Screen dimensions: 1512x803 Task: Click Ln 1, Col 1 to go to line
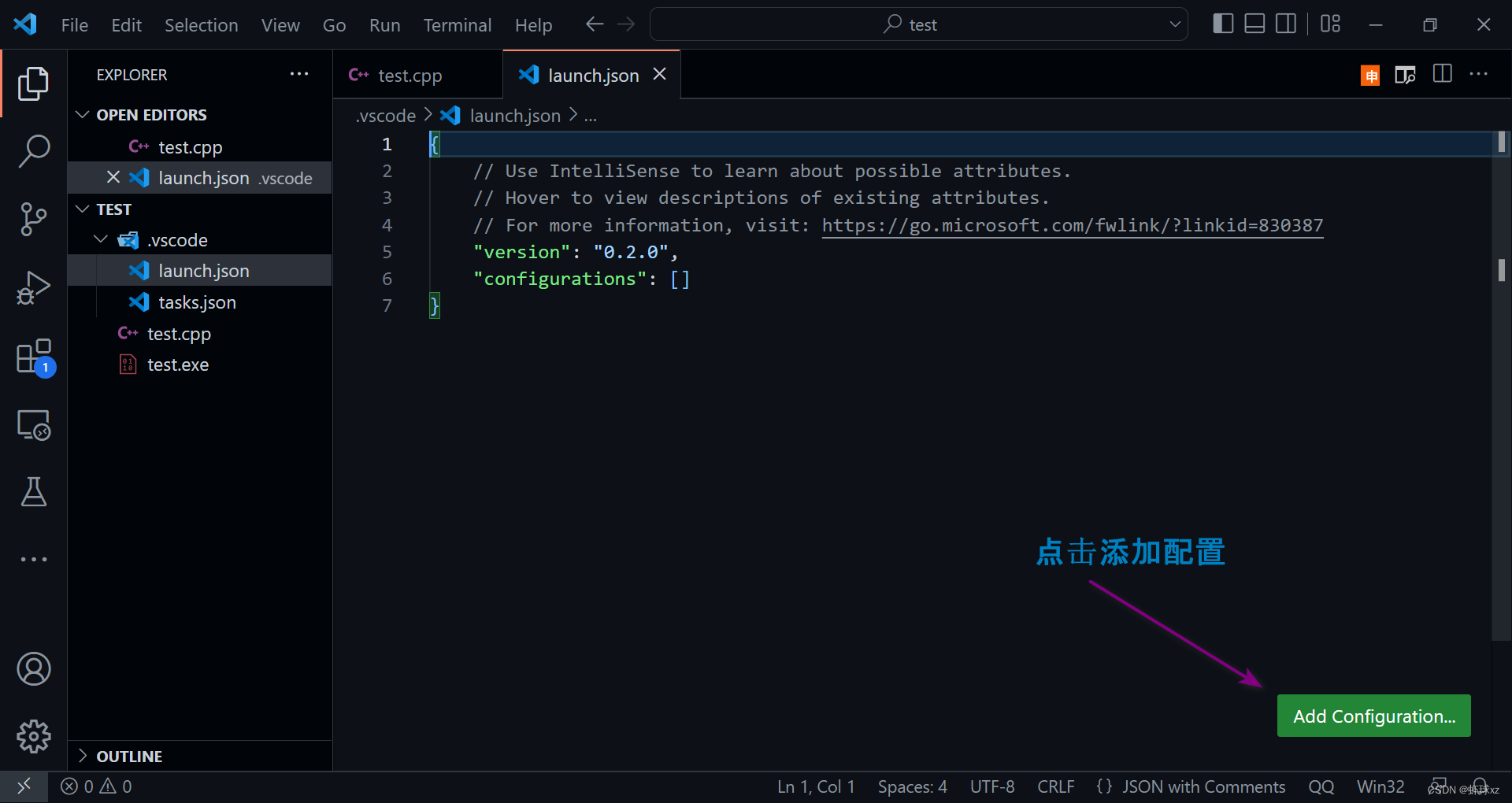[x=816, y=786]
